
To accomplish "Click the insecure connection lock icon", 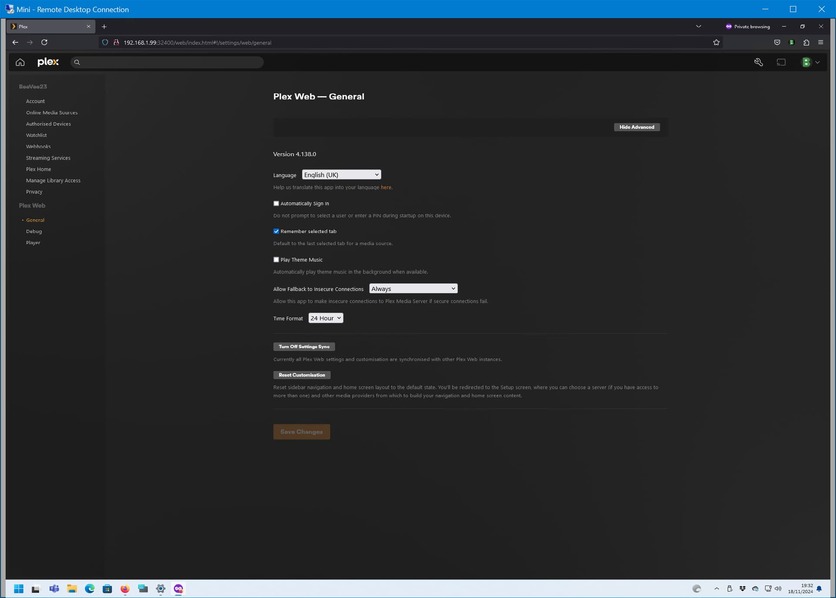I will tap(116, 42).
